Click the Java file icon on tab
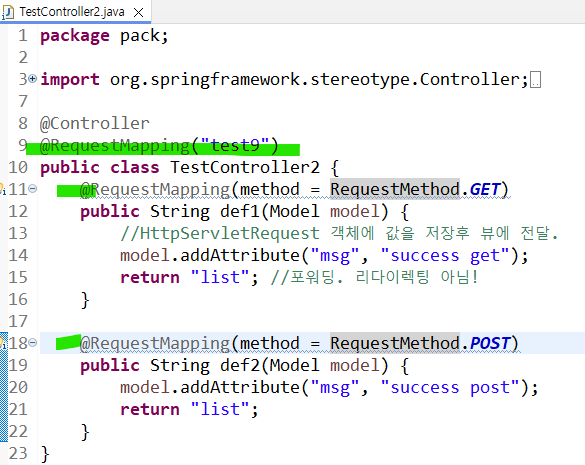The height and width of the screenshot is (465, 585). (7, 12)
